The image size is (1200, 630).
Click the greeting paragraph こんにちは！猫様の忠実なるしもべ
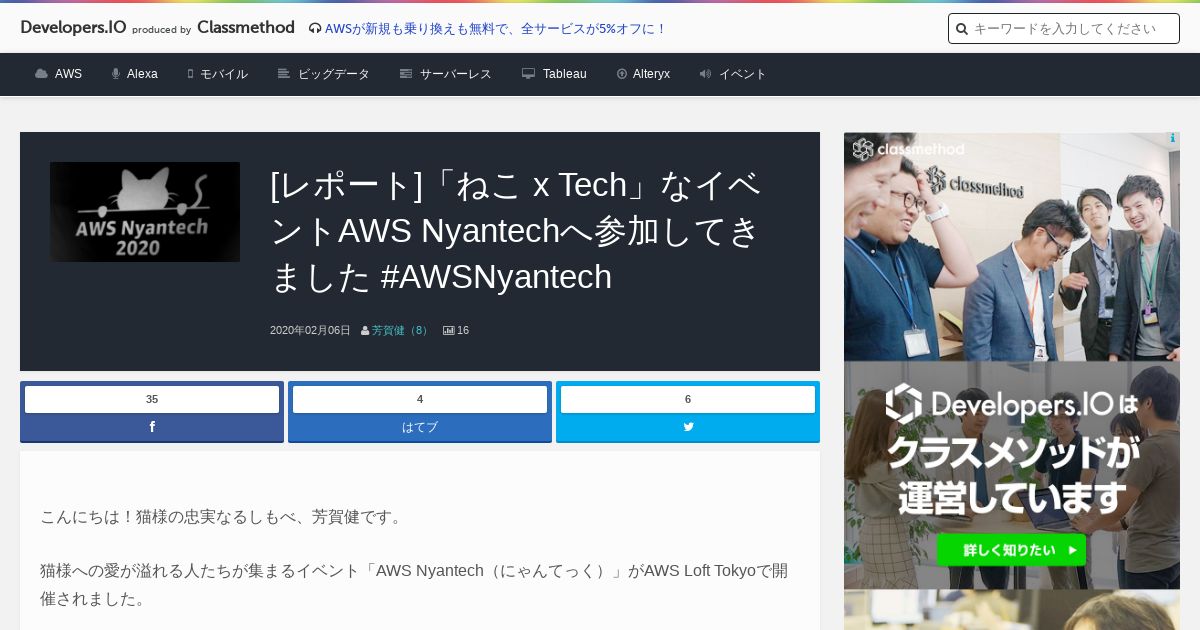tap(224, 517)
